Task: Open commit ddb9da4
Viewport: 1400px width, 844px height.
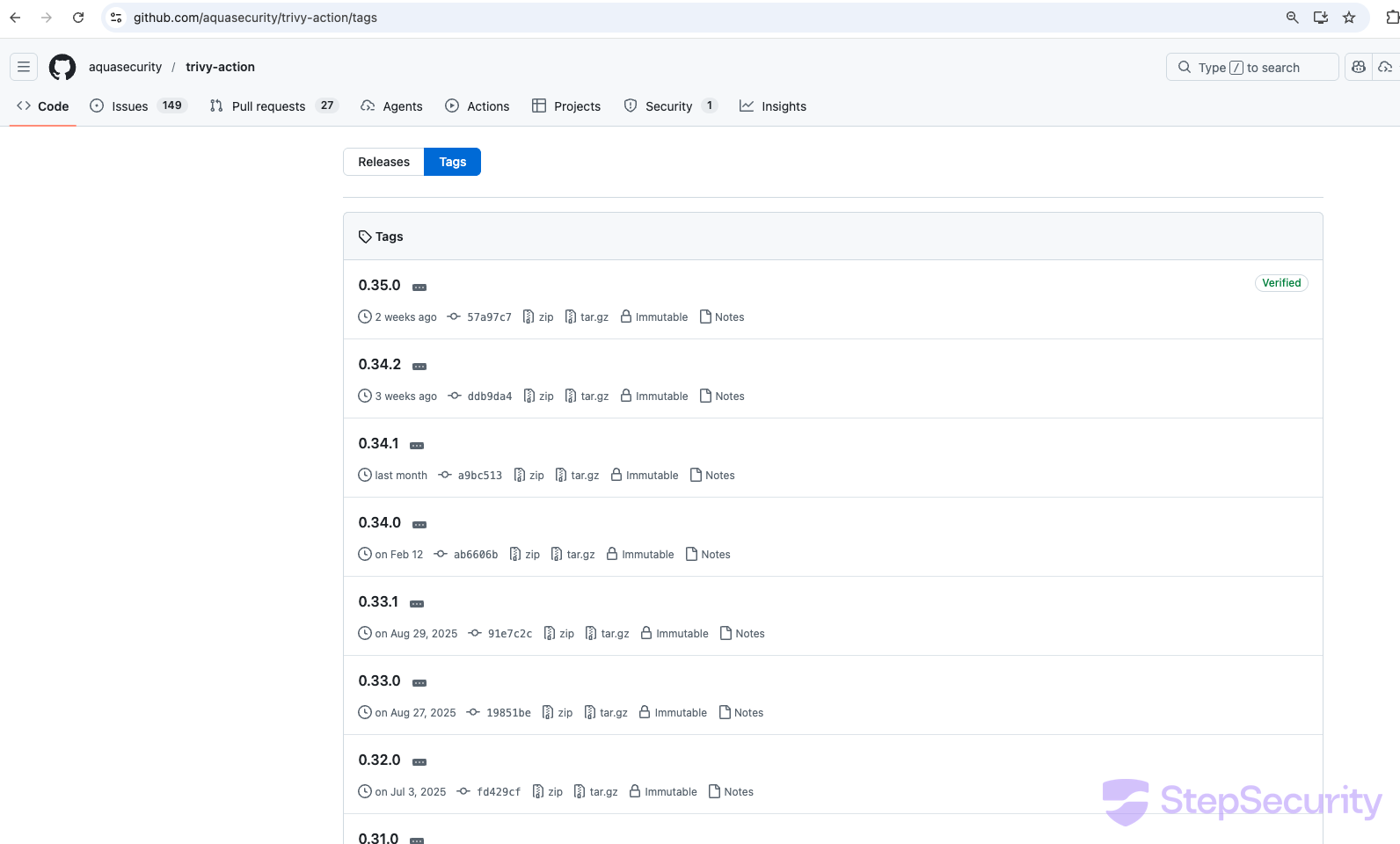Action: click(x=480, y=397)
